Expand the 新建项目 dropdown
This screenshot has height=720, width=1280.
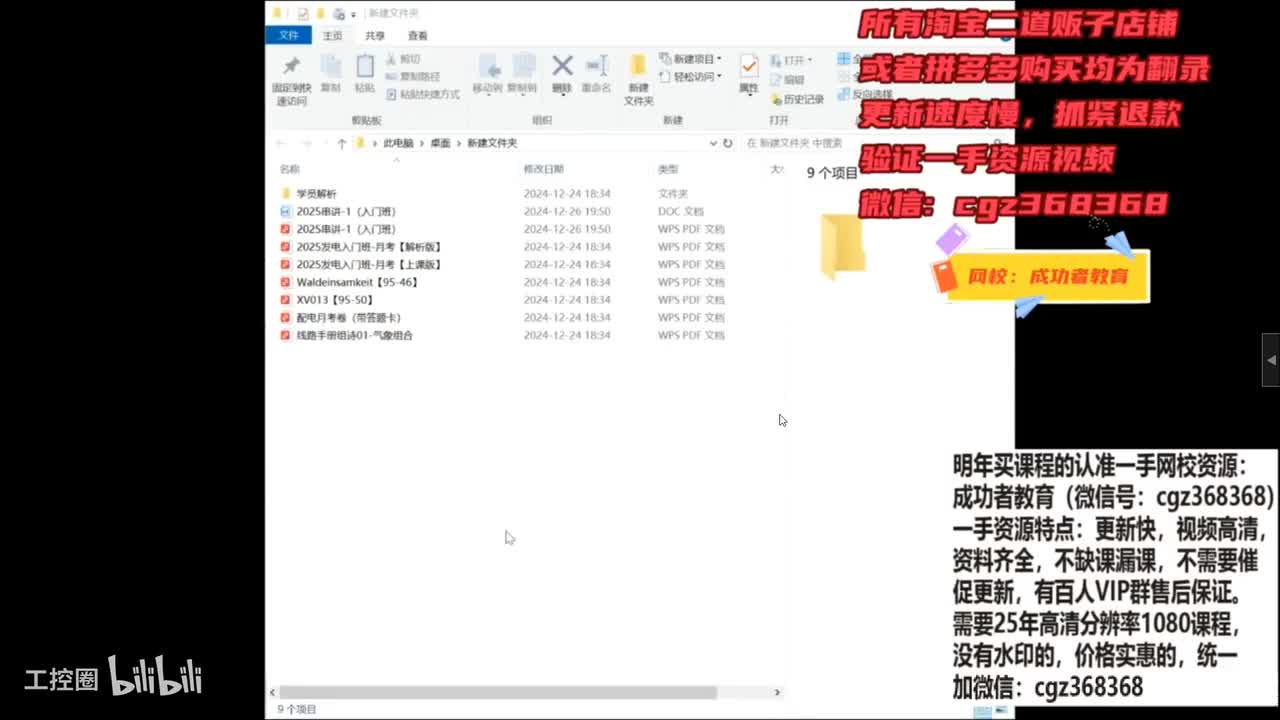coord(690,59)
